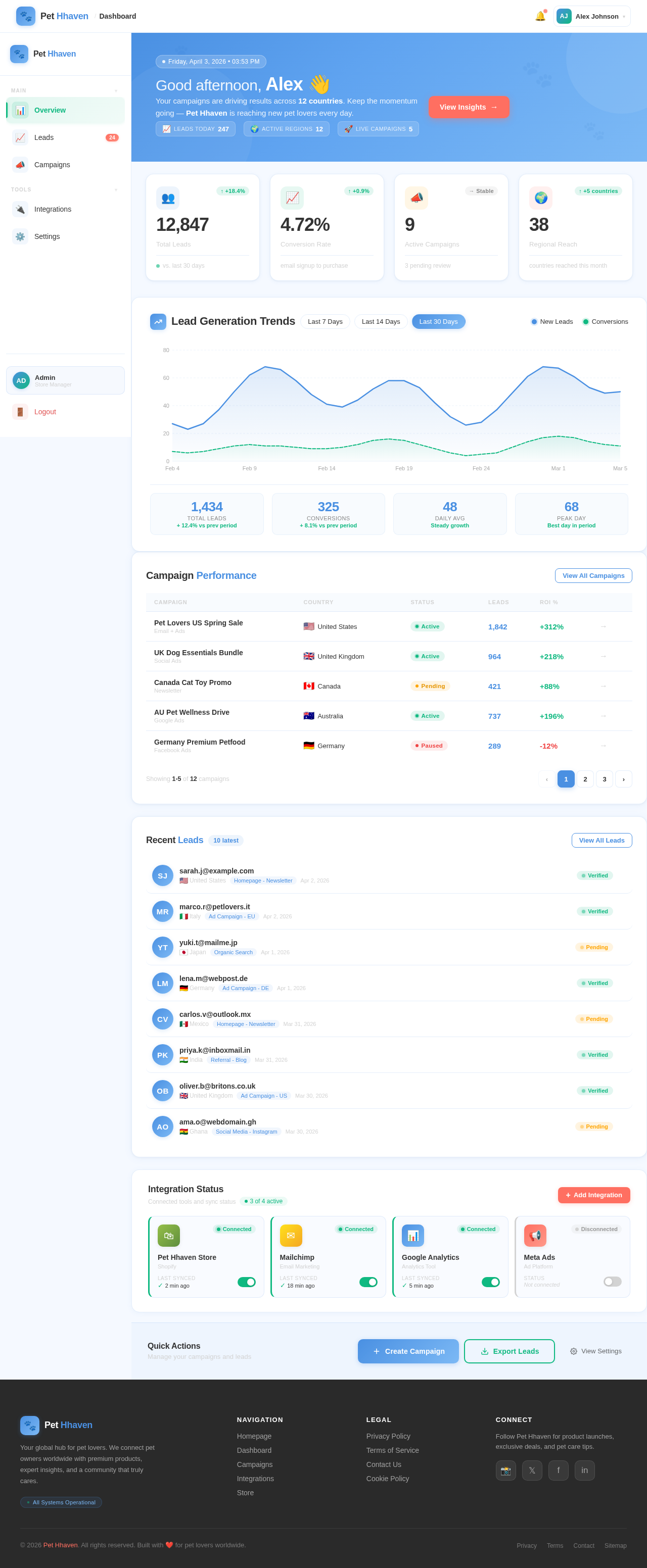This screenshot has width=647, height=1568.
Task: Disable Mailchimp sync toggle
Action: [368, 1282]
